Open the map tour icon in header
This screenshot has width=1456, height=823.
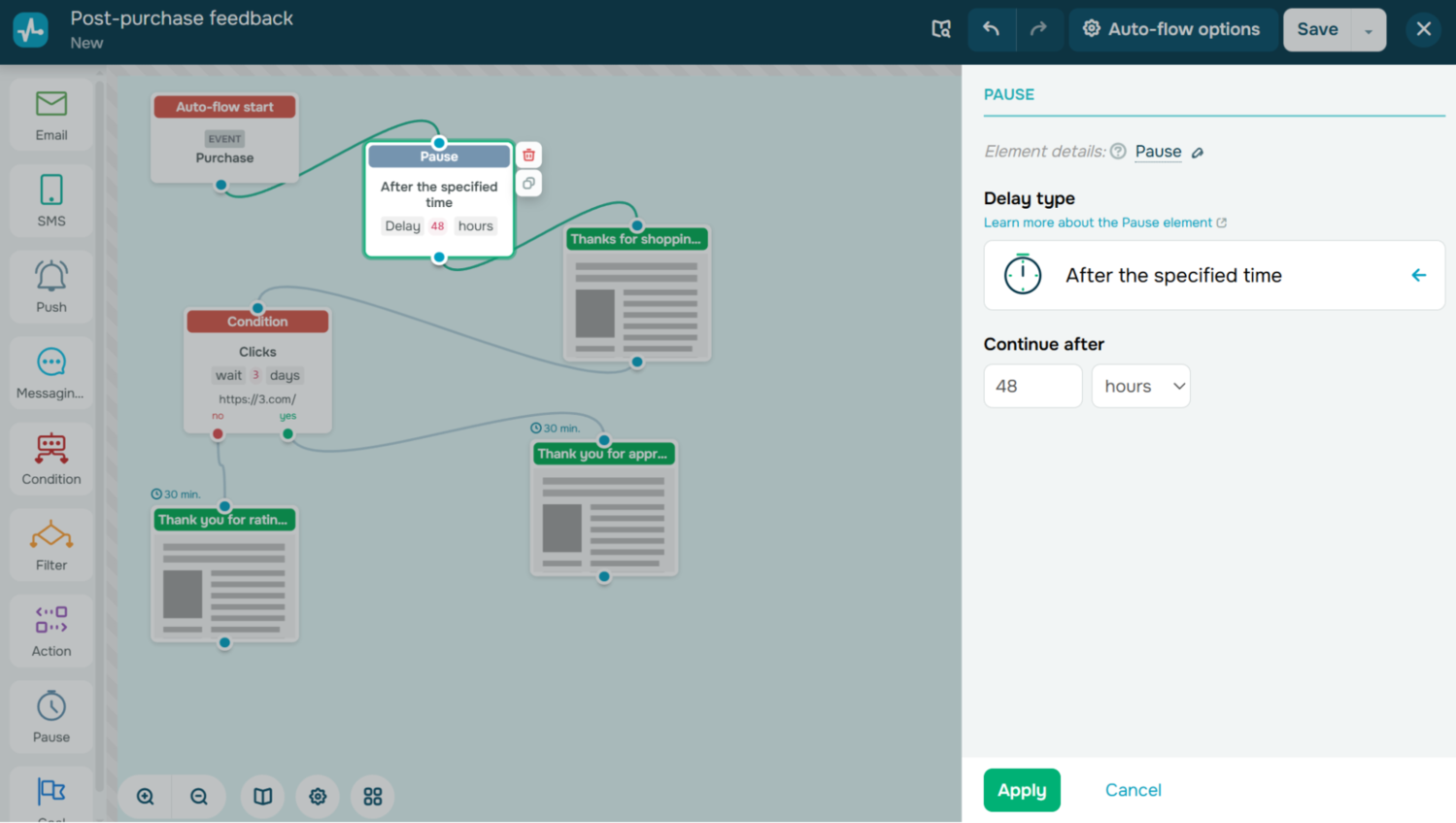pyautogui.click(x=941, y=29)
